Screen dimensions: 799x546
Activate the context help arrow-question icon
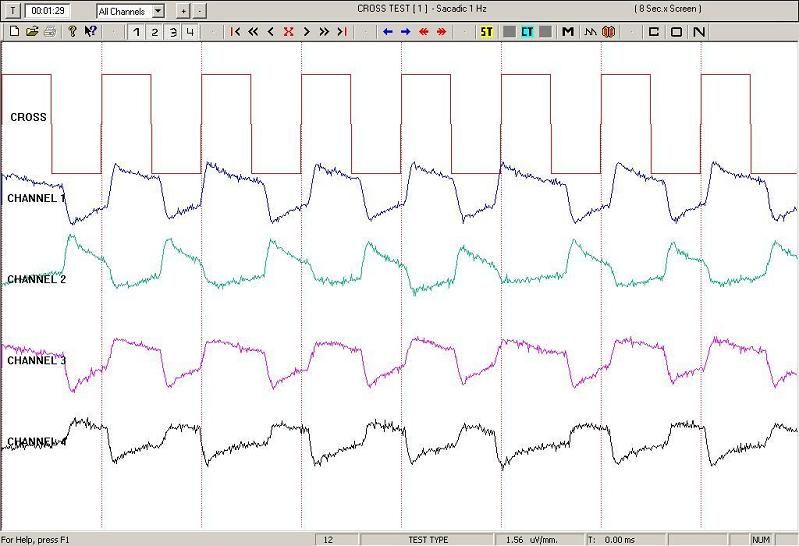pyautogui.click(x=90, y=32)
